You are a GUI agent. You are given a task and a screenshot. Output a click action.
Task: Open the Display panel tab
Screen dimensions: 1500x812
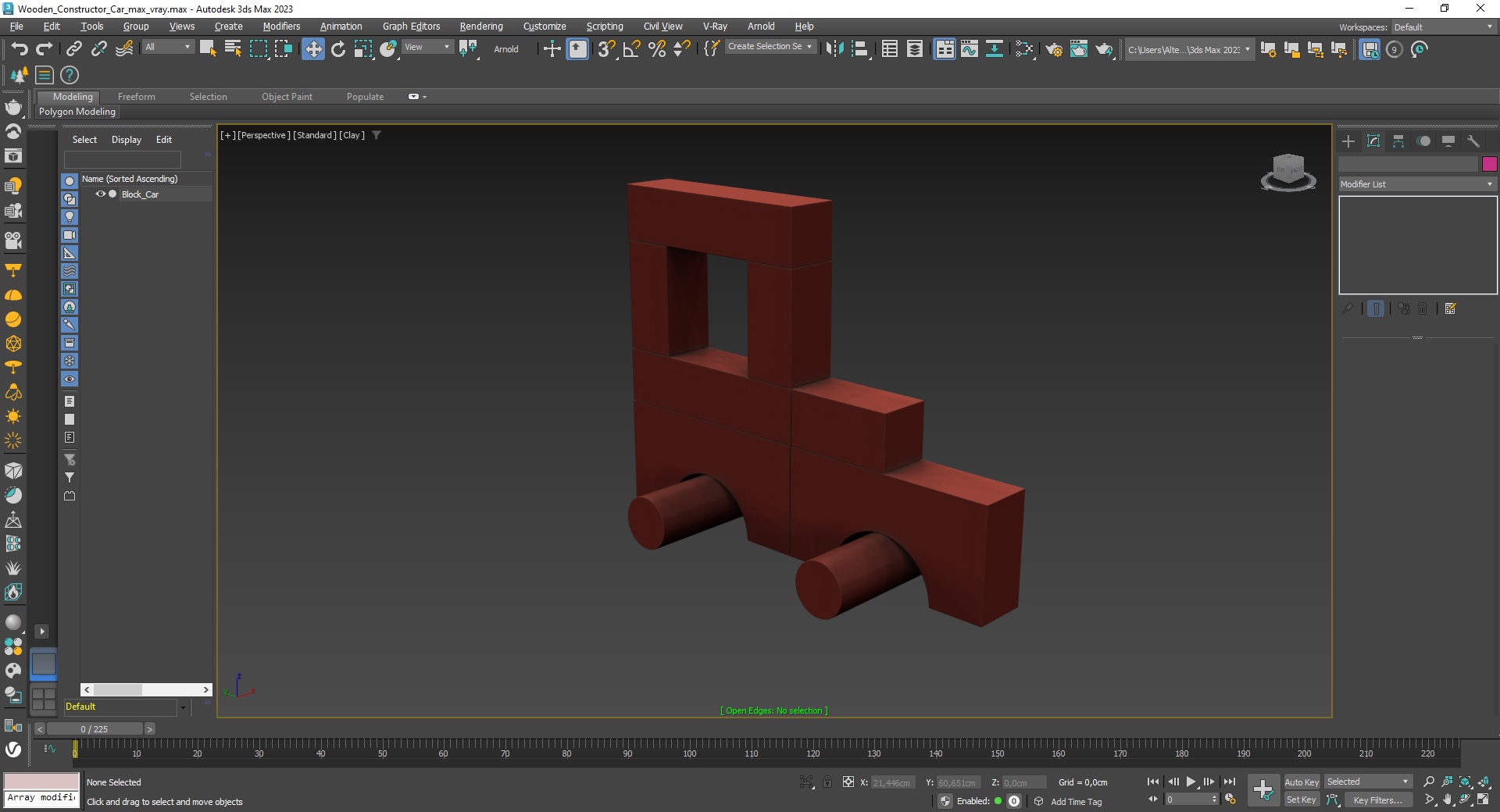click(x=1448, y=141)
